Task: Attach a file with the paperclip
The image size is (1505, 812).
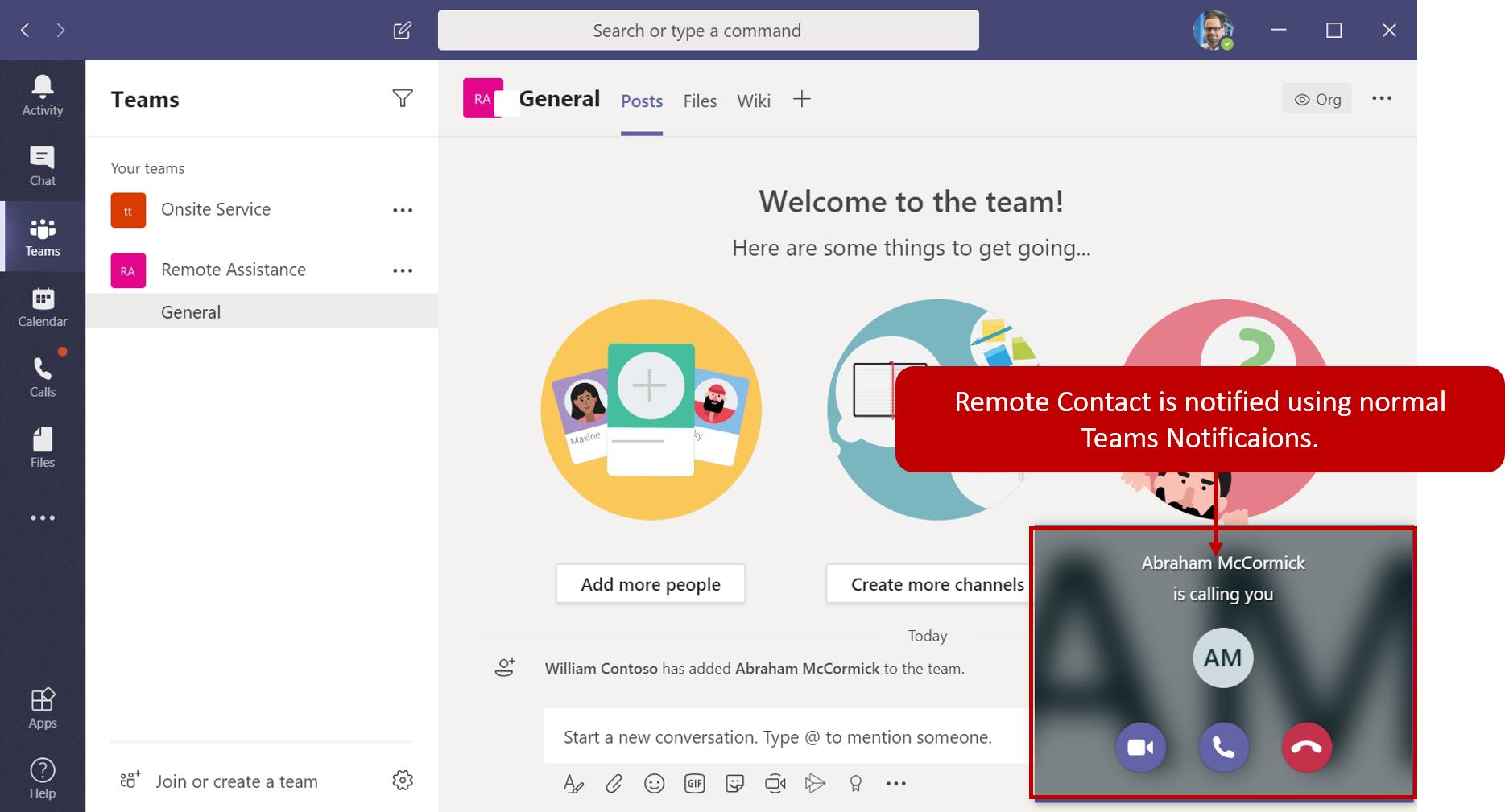Action: tap(614, 783)
